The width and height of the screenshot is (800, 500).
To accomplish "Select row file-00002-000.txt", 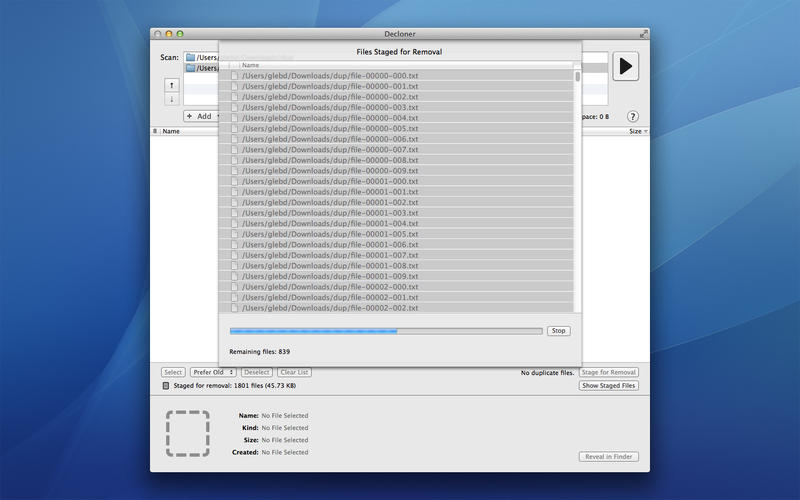I will click(x=396, y=287).
